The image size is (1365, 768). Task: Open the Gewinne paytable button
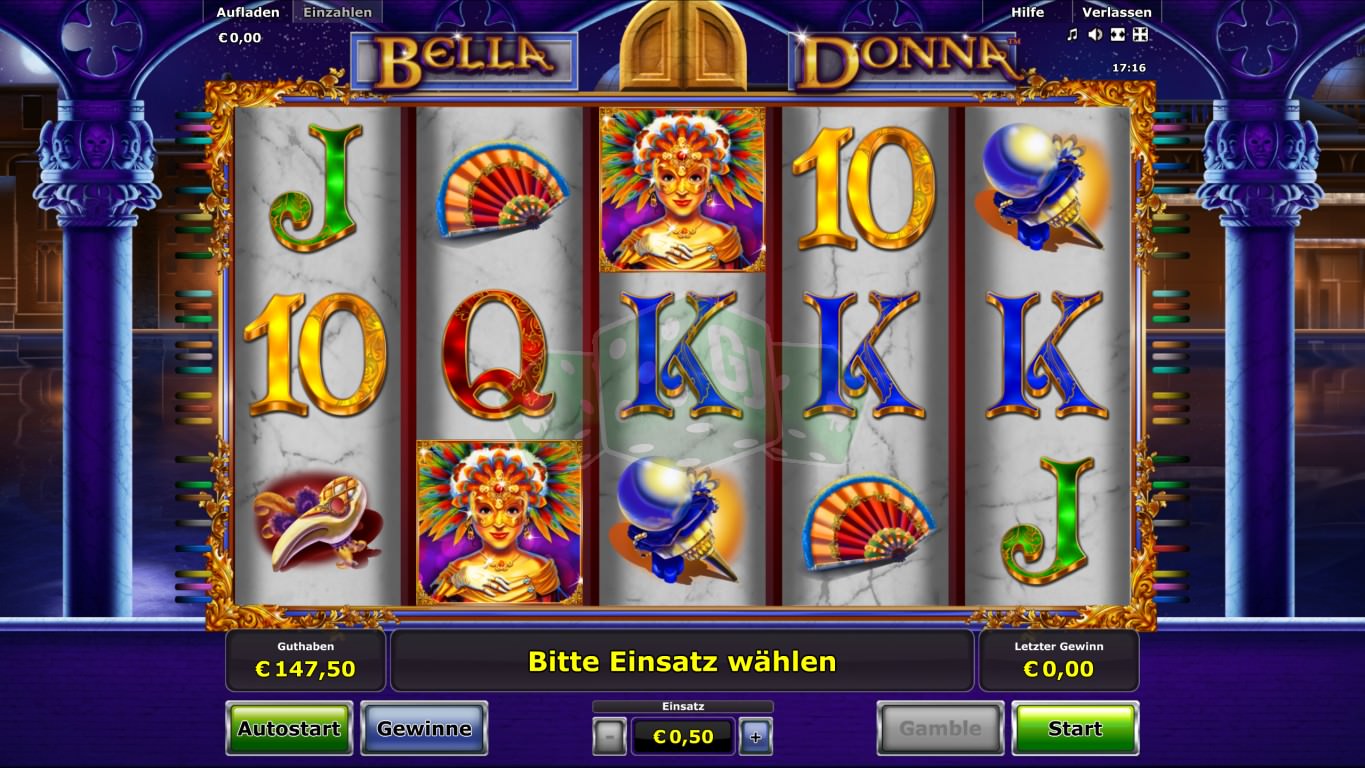coord(424,728)
